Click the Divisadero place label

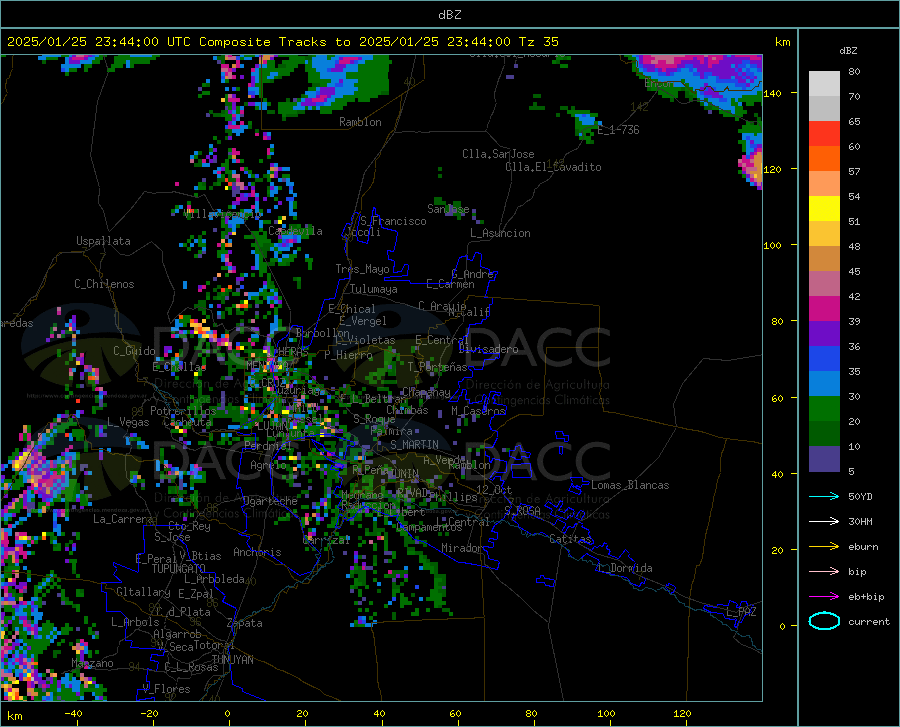(x=488, y=349)
